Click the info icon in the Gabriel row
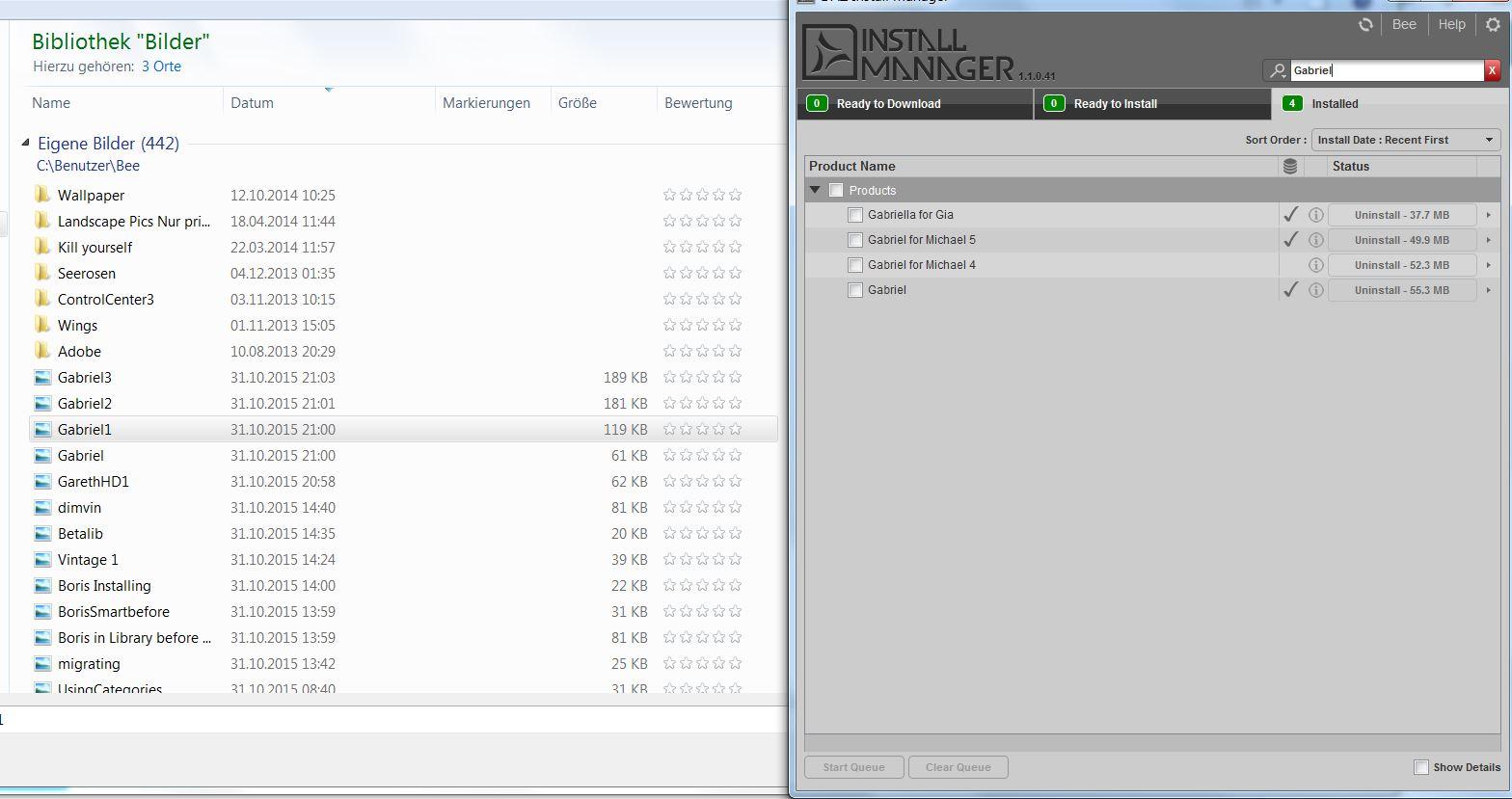Image resolution: width=1512 pixels, height=799 pixels. [x=1315, y=290]
